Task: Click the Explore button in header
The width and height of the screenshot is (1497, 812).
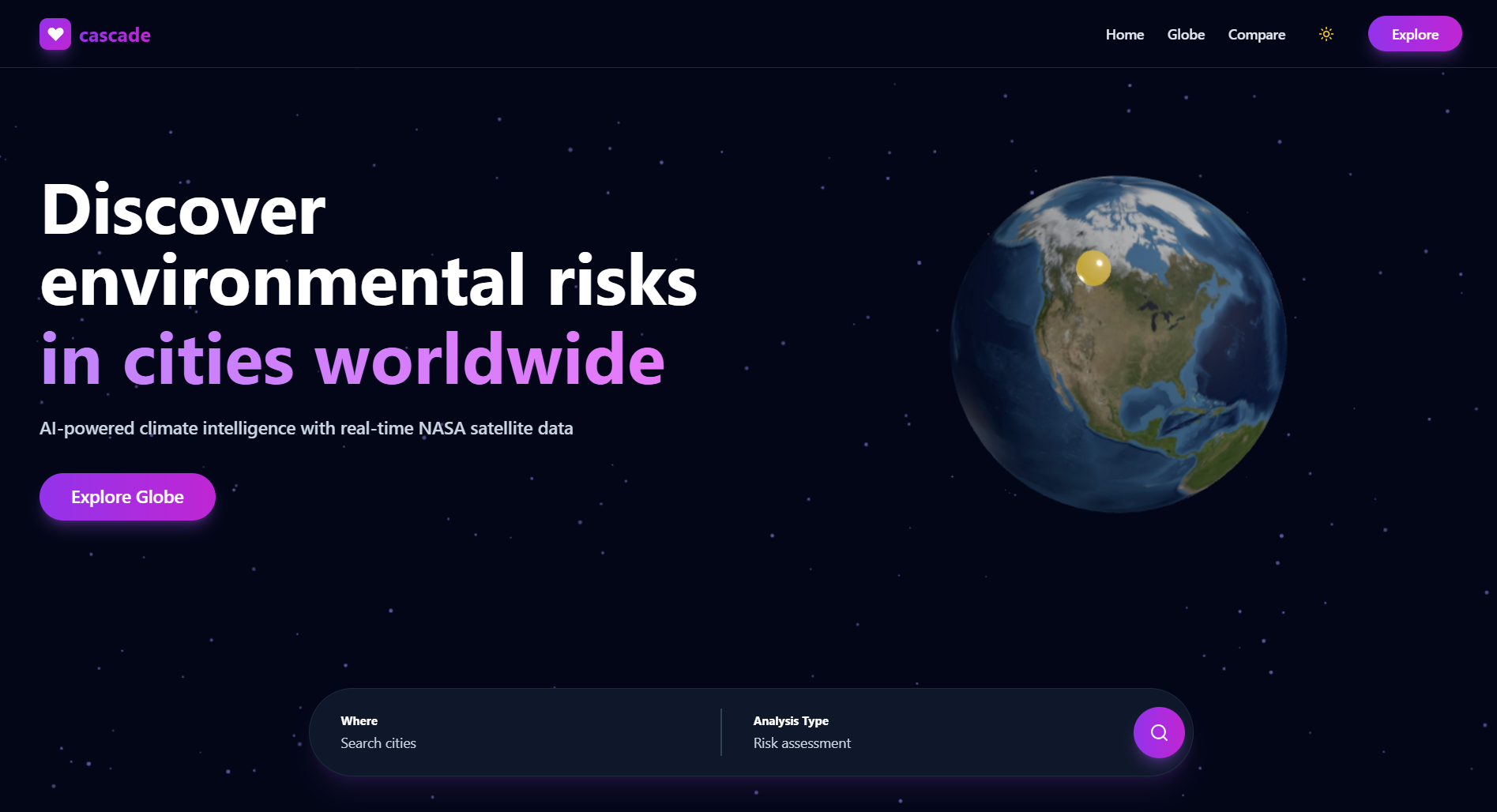Action: point(1415,34)
